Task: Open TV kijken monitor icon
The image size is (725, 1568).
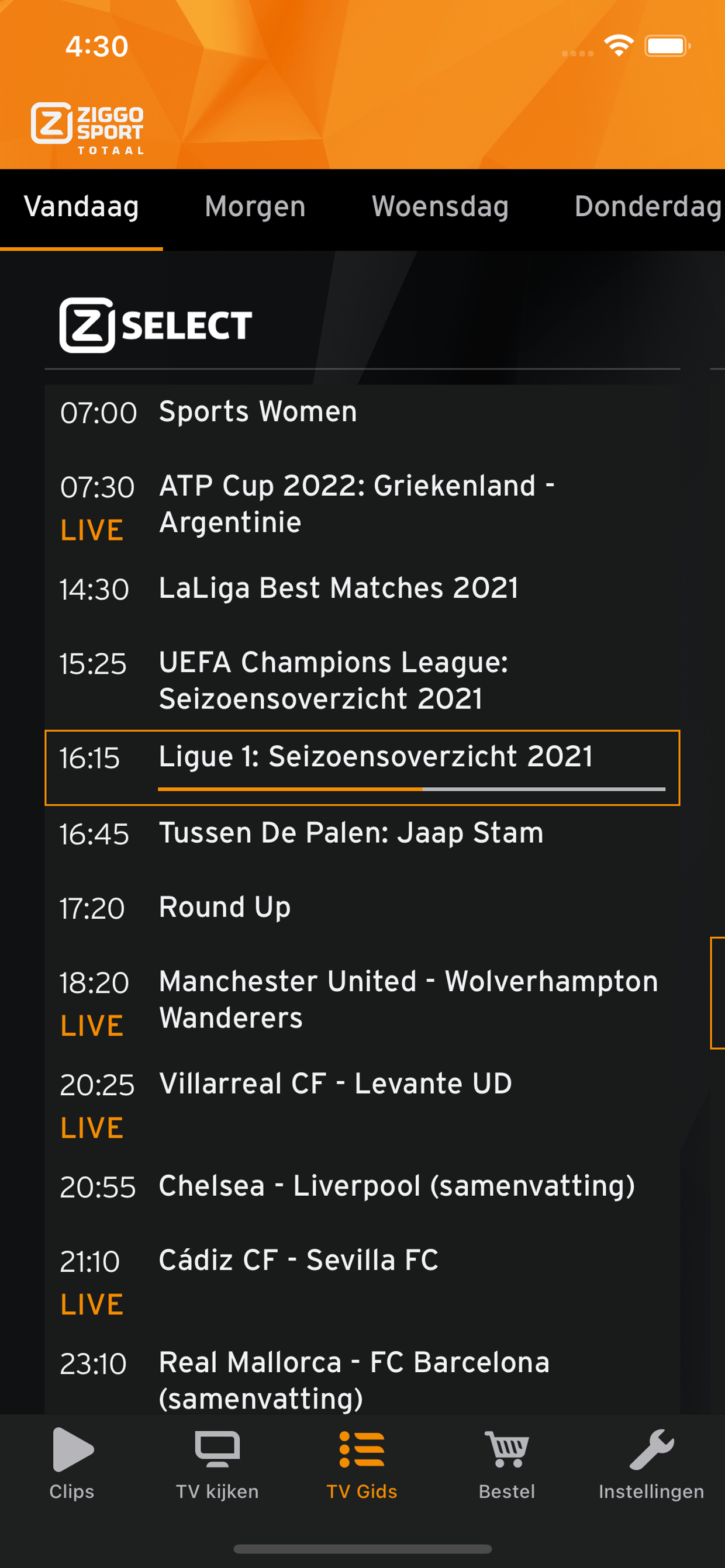Action: [x=217, y=1449]
